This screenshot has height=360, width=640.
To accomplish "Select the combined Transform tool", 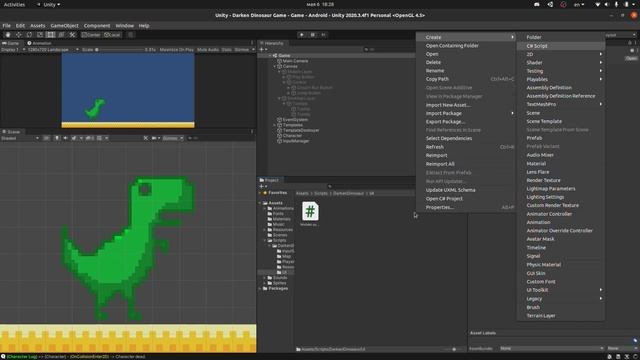I will tap(61, 35).
